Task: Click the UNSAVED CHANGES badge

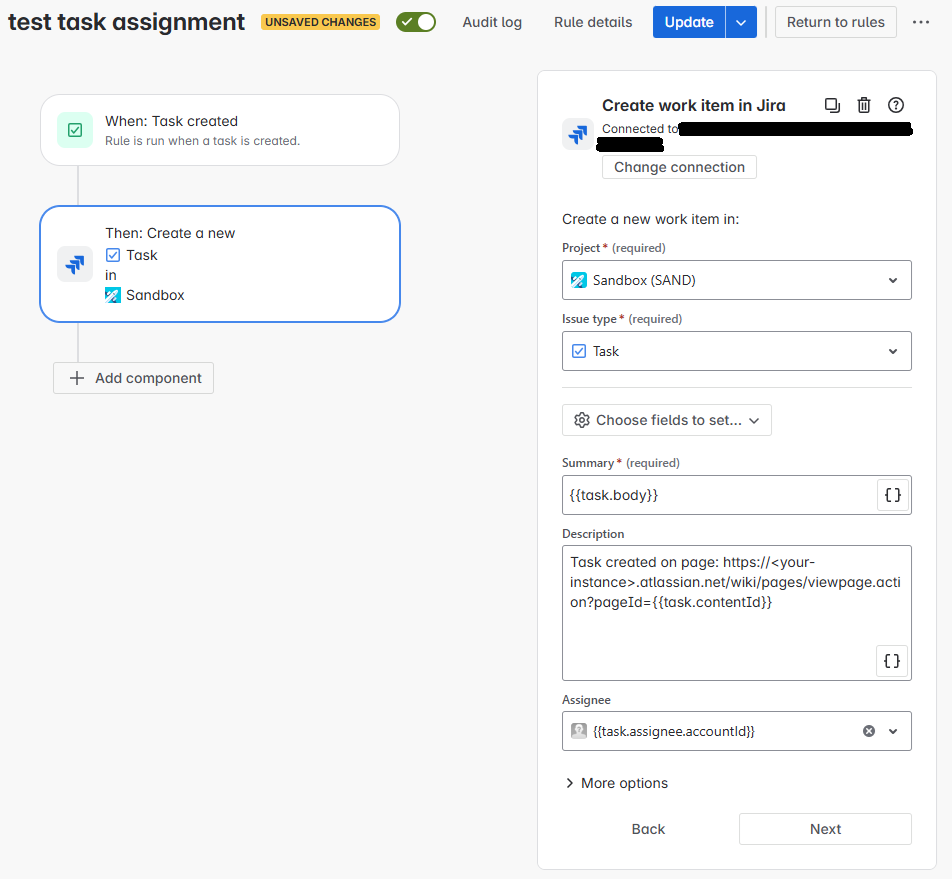Action: (x=321, y=22)
